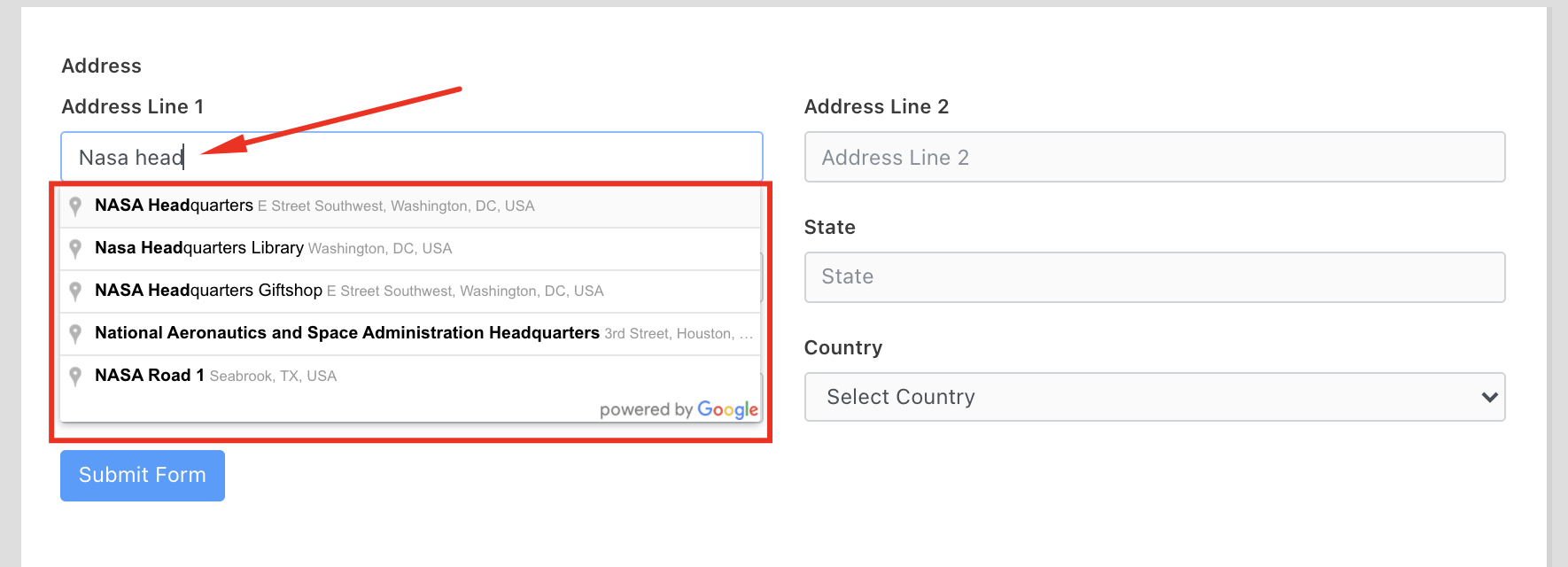Viewport: 1568px width, 567px height.
Task: Select NASA Headquarters E Street Southwest suggestion
Action: 314,206
